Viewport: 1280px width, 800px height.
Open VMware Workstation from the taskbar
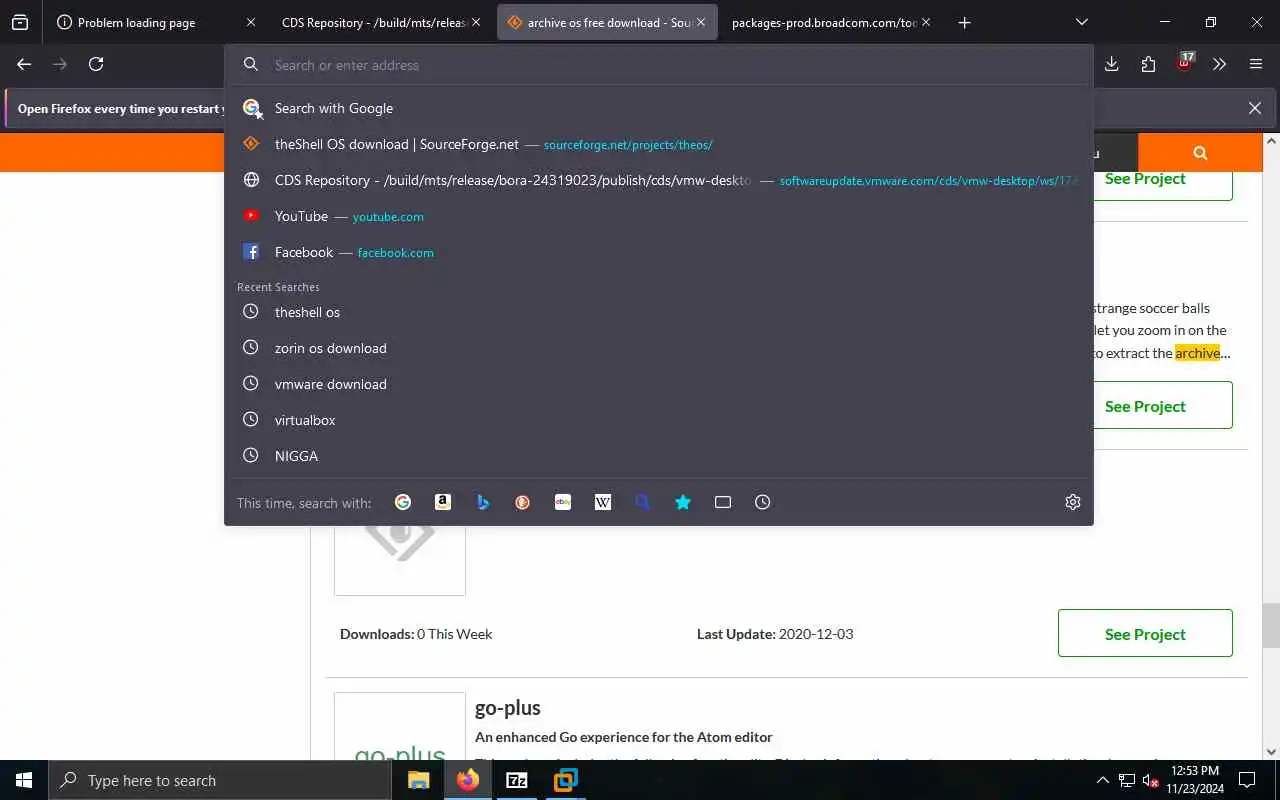click(x=565, y=780)
